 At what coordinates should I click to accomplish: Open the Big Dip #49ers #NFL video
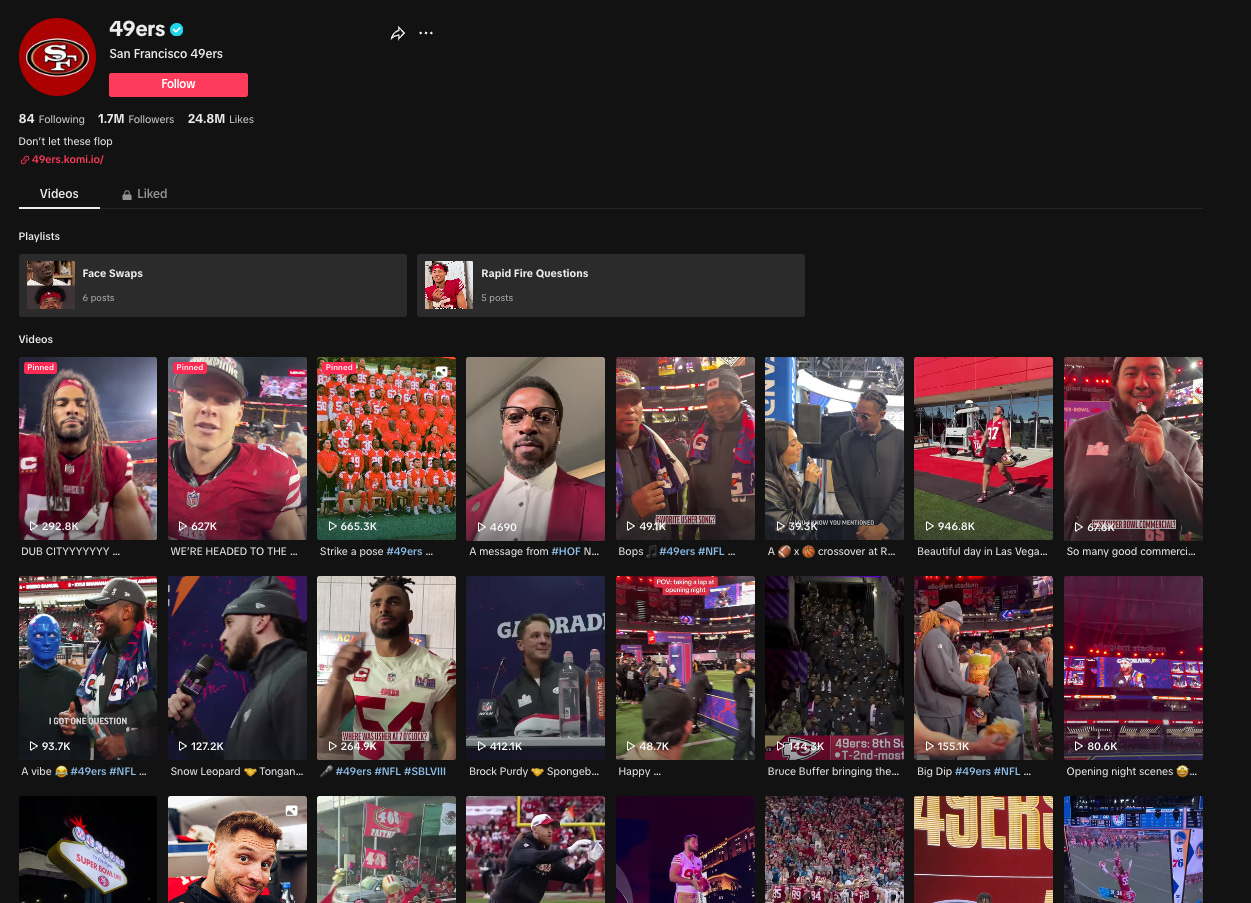(983, 669)
